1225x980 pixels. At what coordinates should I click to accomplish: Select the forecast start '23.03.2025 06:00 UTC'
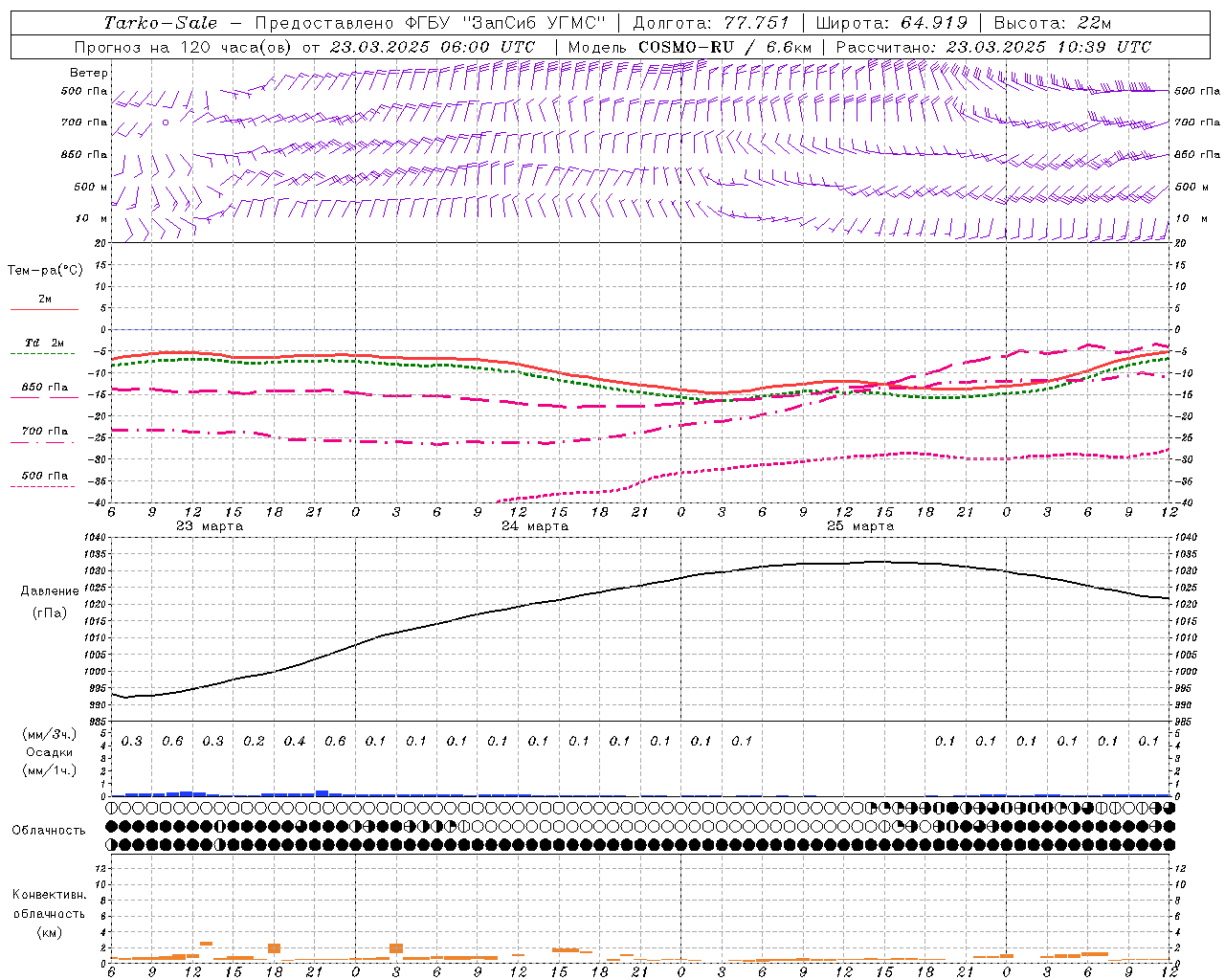(432, 47)
